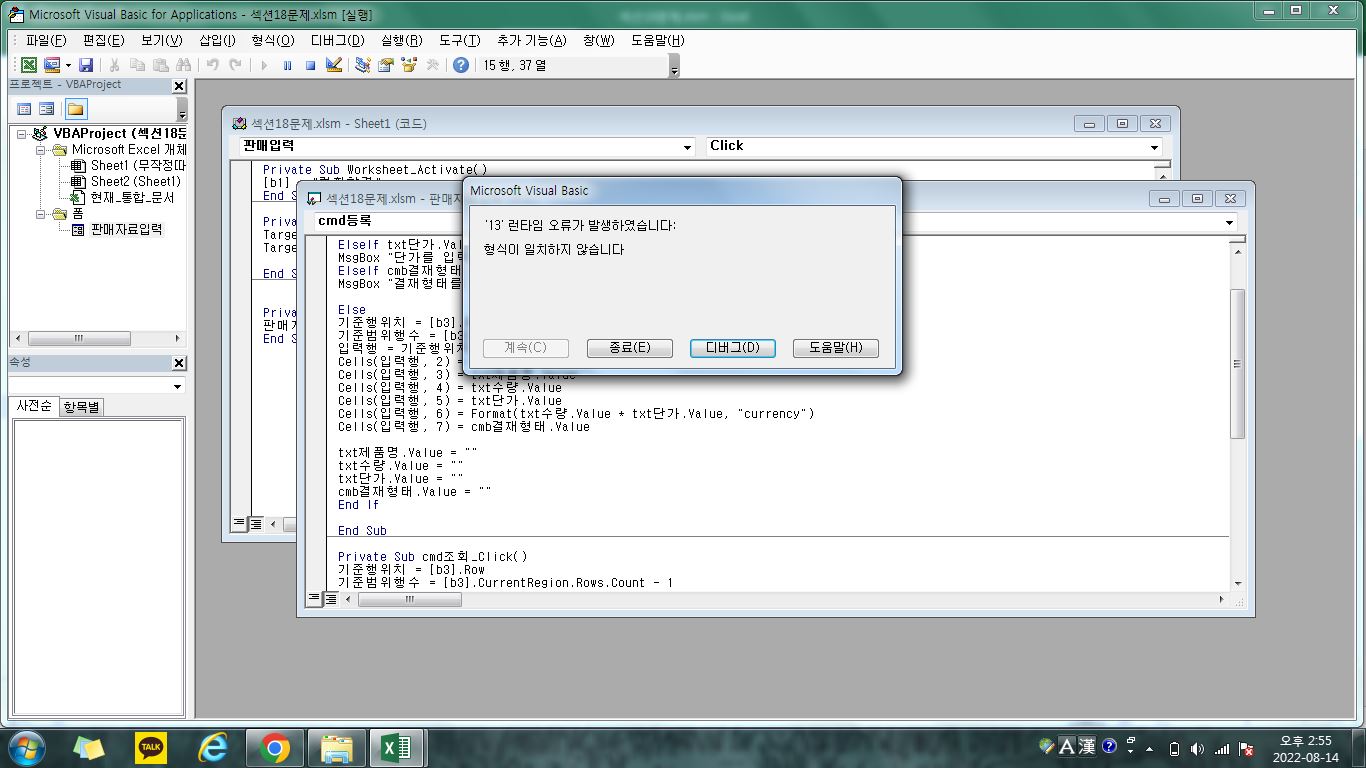Select 판매자료입력 form in project tree

click(126, 229)
